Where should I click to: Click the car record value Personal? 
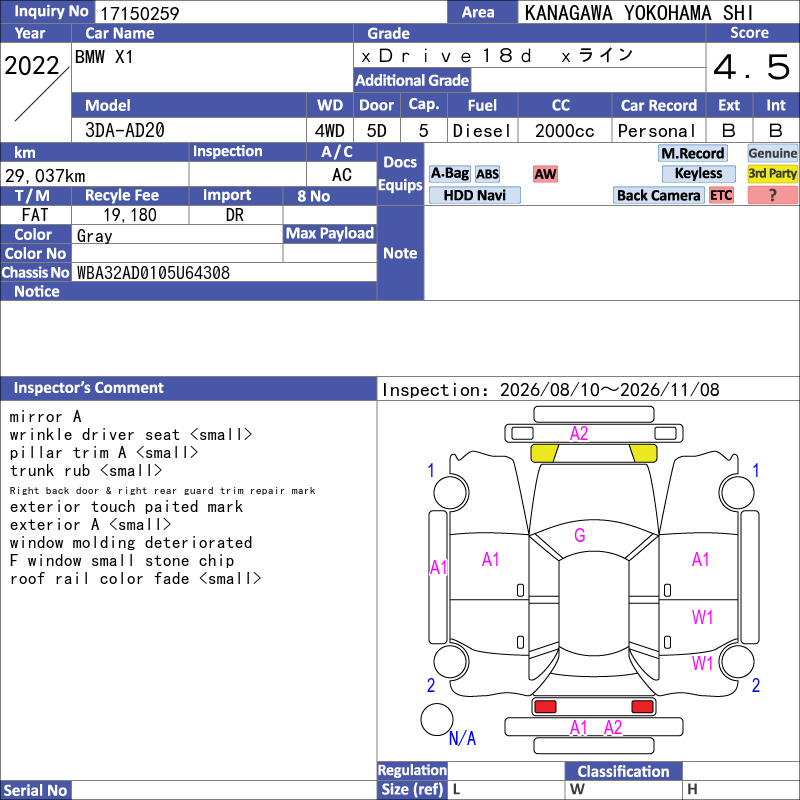click(657, 131)
